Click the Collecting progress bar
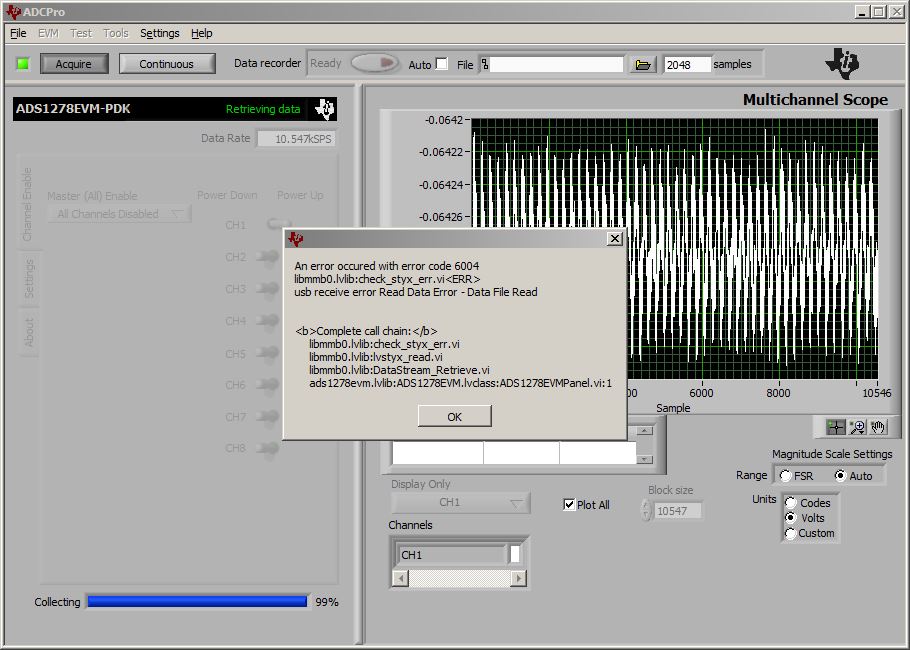Image resolution: width=910 pixels, height=650 pixels. [196, 601]
